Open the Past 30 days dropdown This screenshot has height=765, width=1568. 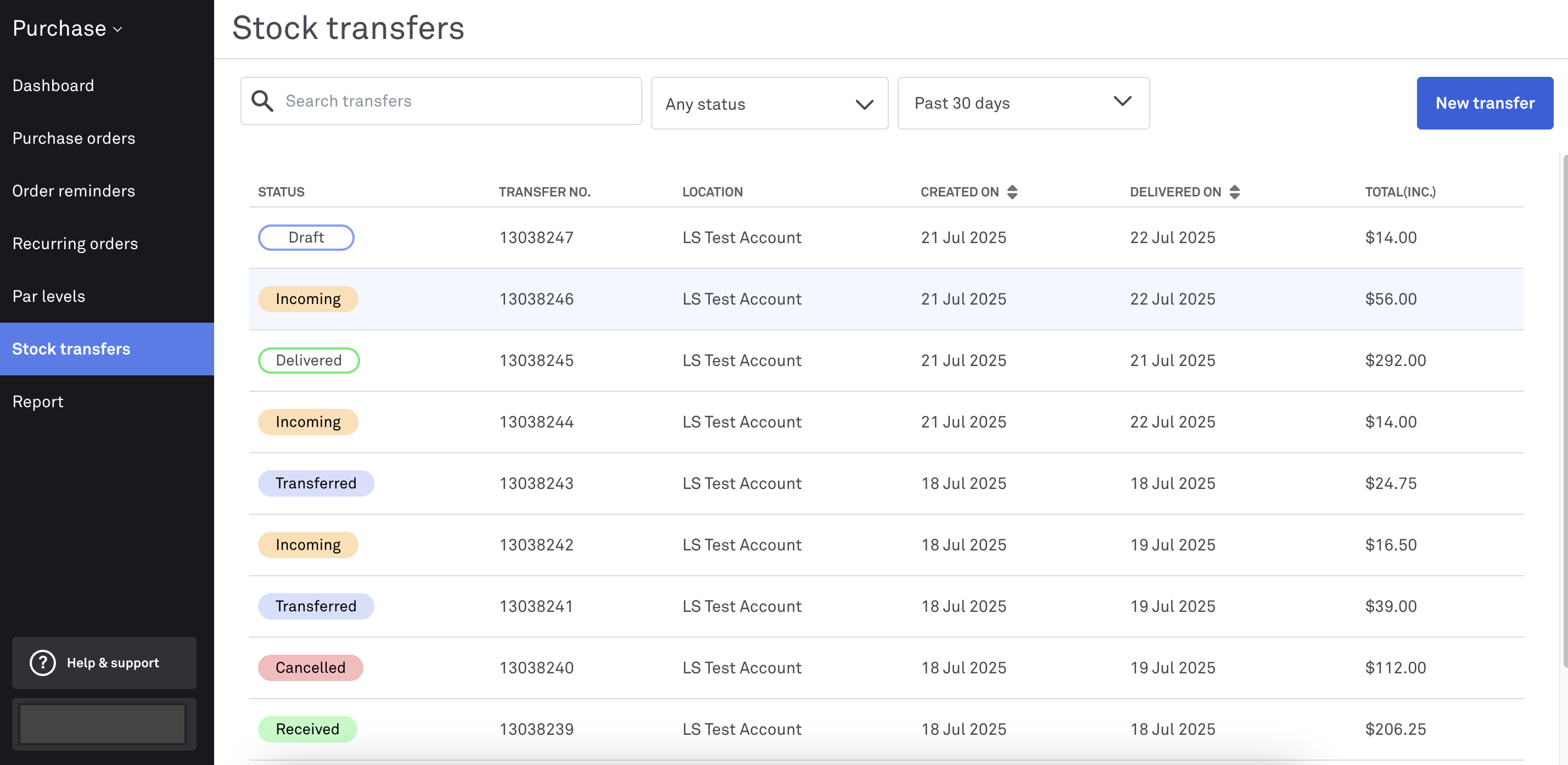tap(1023, 104)
